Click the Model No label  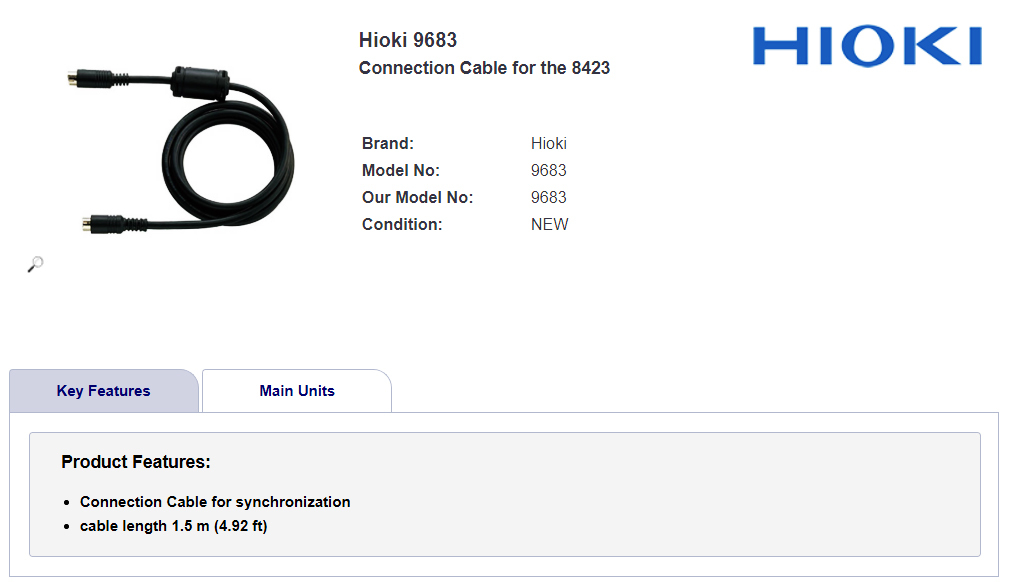[401, 170]
